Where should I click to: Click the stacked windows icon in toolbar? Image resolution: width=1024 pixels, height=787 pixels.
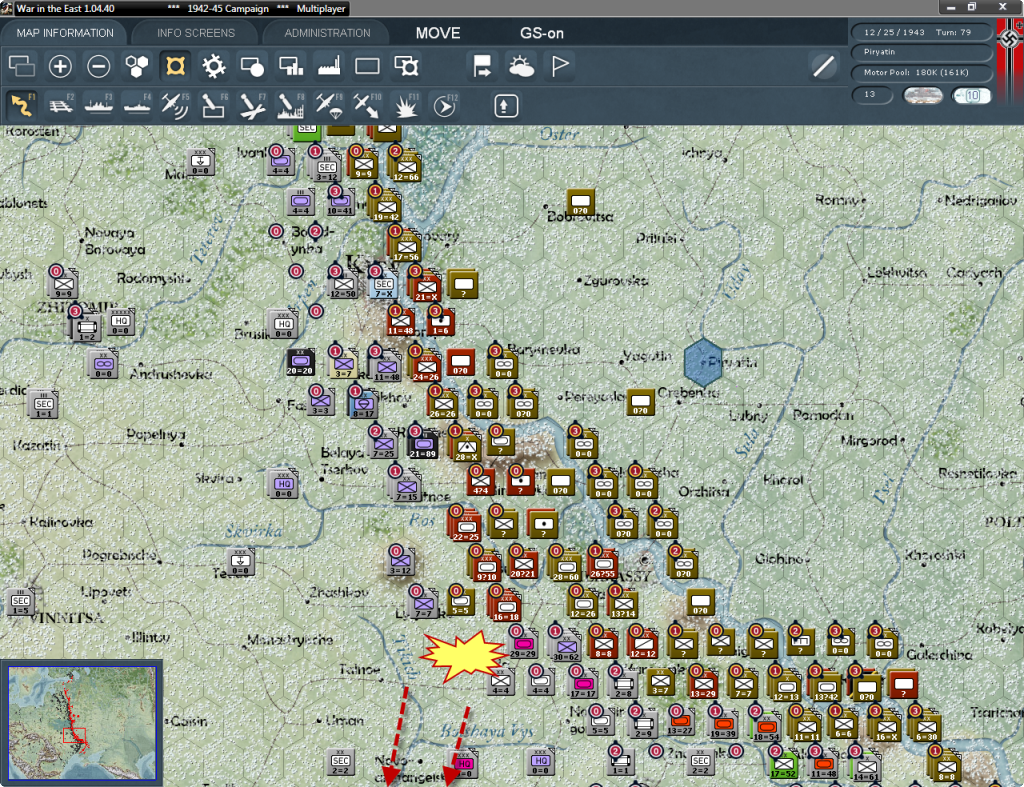22,66
